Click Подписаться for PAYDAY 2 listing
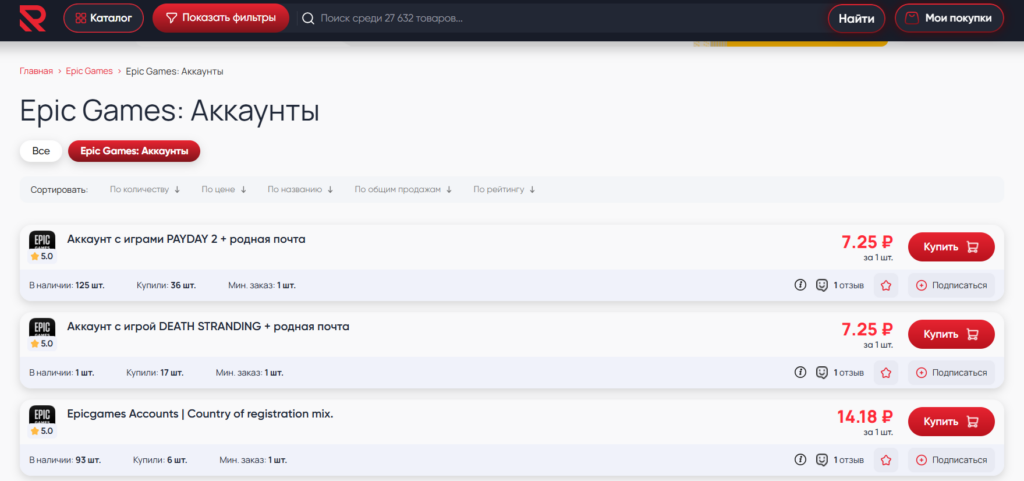The width and height of the screenshot is (1024, 481). click(952, 285)
